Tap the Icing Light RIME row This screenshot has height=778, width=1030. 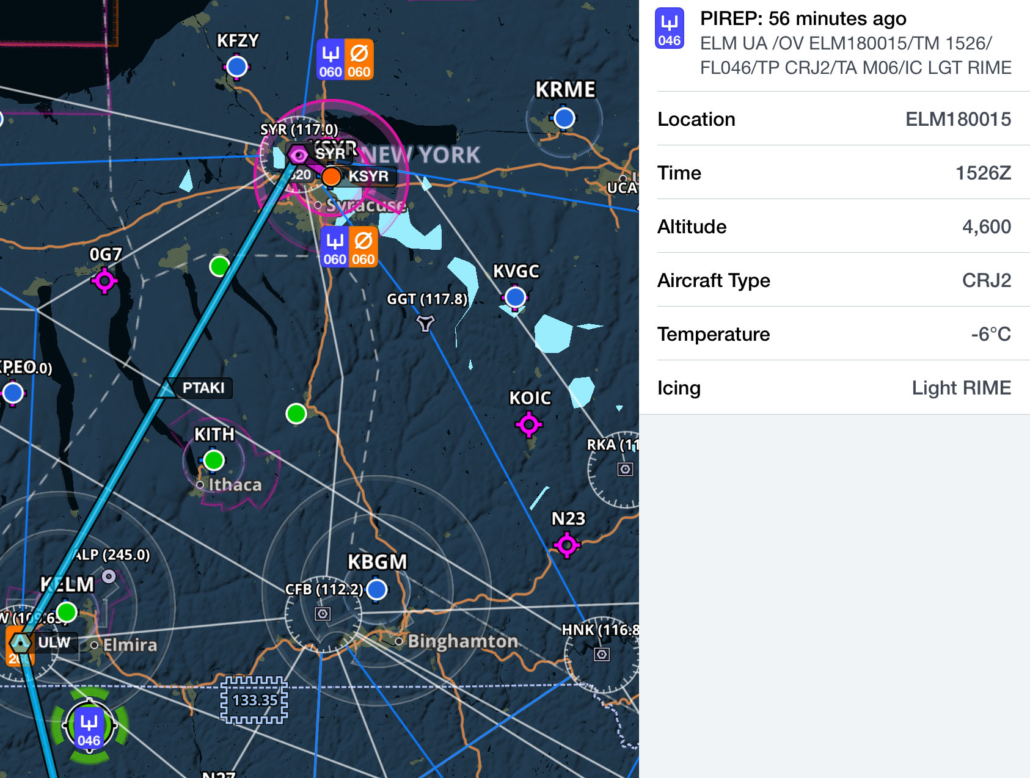click(x=834, y=388)
